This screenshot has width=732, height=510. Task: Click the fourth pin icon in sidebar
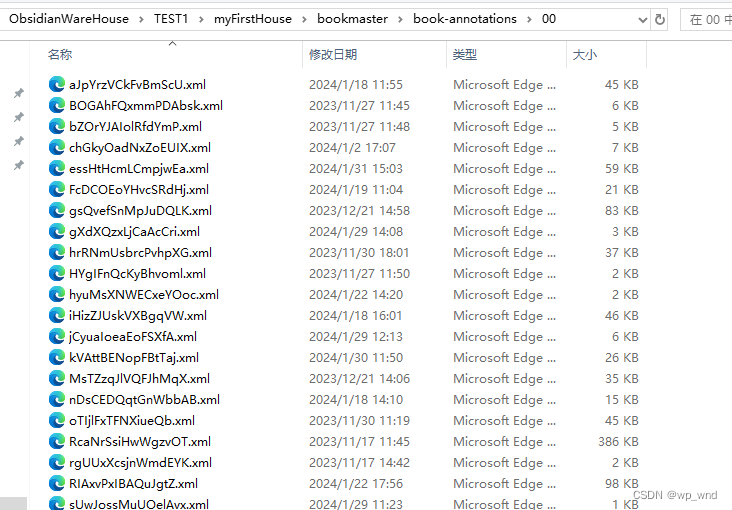click(x=19, y=165)
